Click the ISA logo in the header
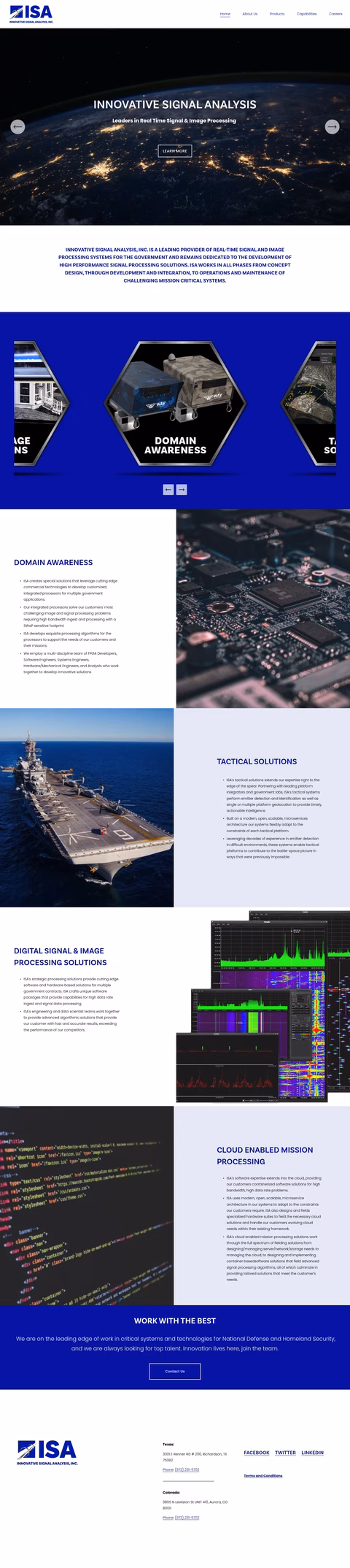350x1568 pixels. click(x=31, y=14)
